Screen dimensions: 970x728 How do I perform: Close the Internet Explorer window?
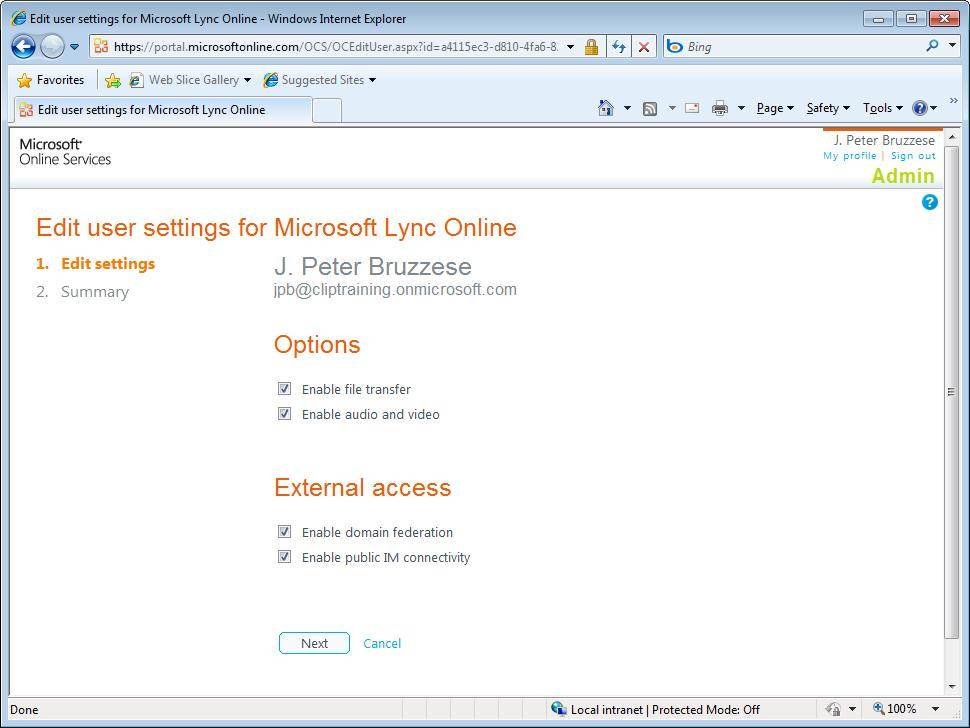(944, 19)
